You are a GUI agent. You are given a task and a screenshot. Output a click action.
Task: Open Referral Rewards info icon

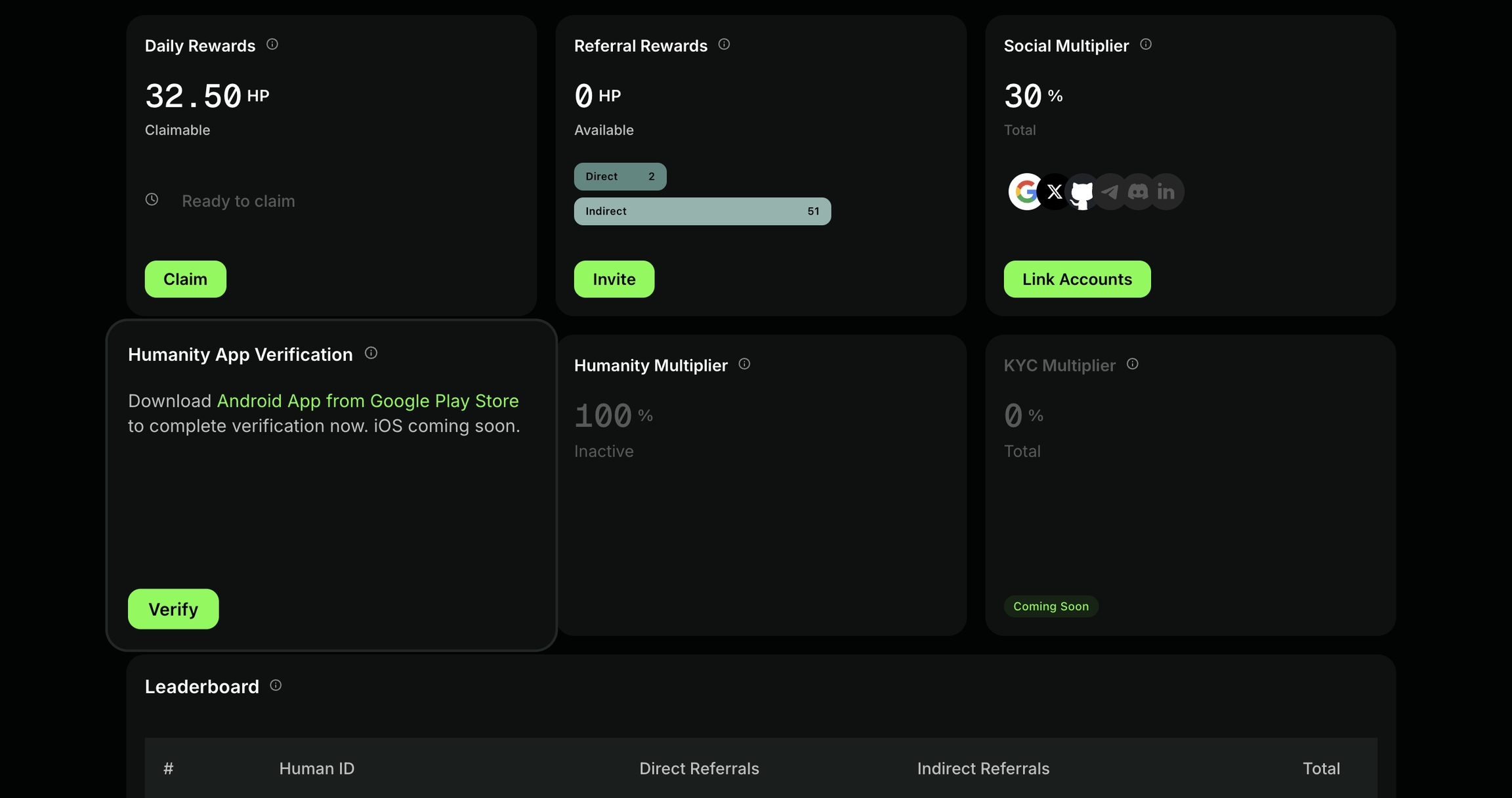click(724, 45)
